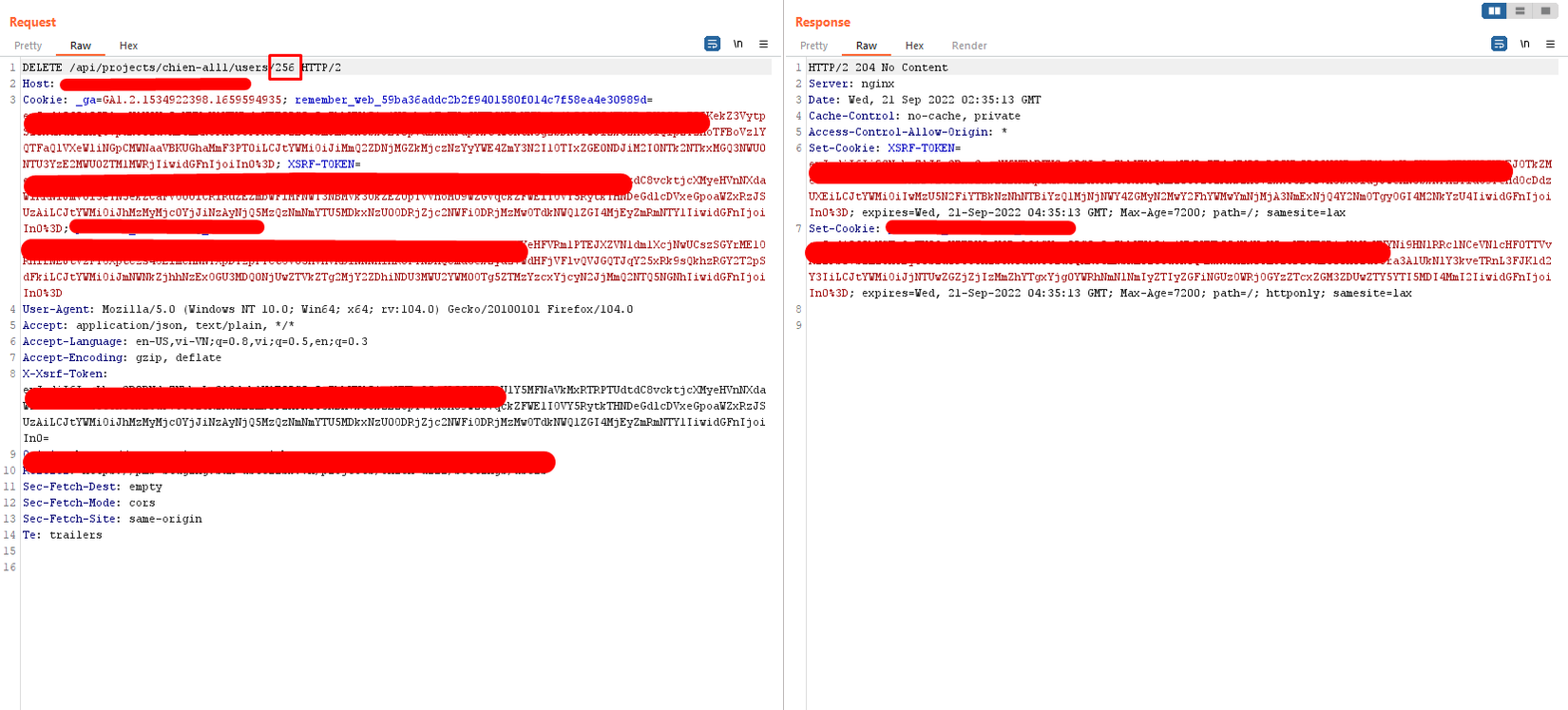1568x710 pixels.
Task: Click the User-Agent header line
Action: 328,309
